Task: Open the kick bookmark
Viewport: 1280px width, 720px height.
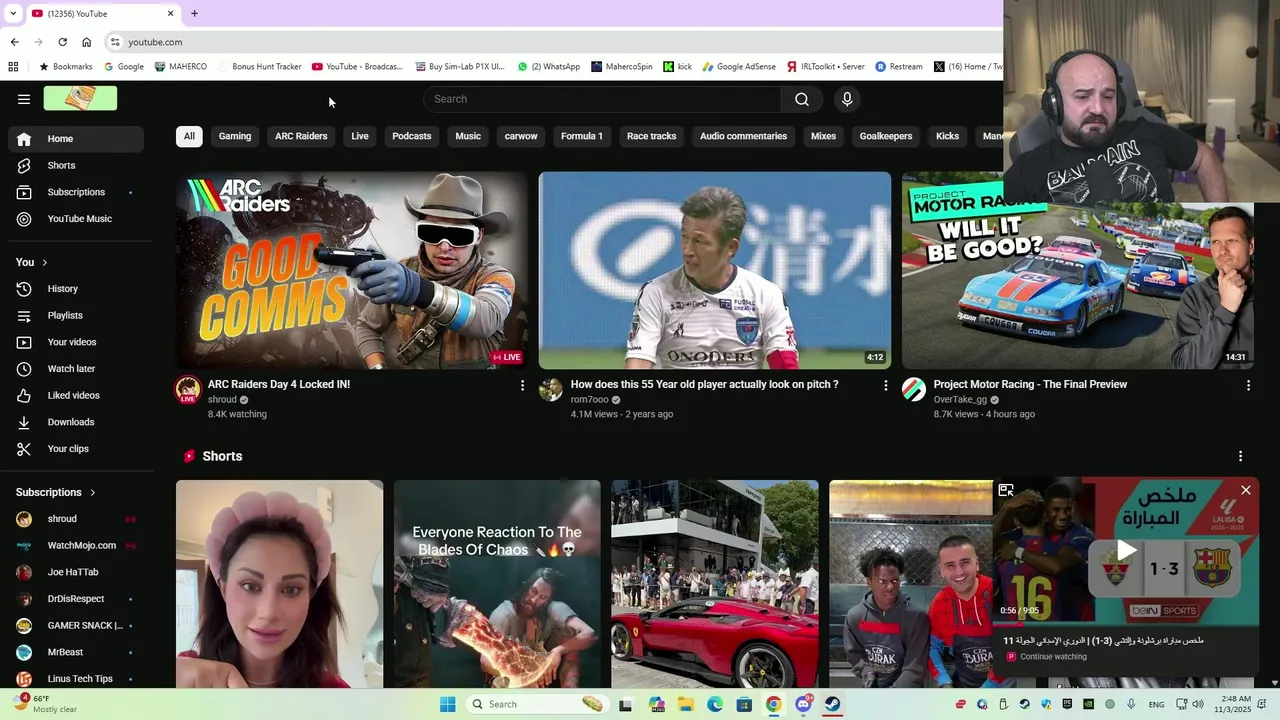Action: [x=677, y=67]
